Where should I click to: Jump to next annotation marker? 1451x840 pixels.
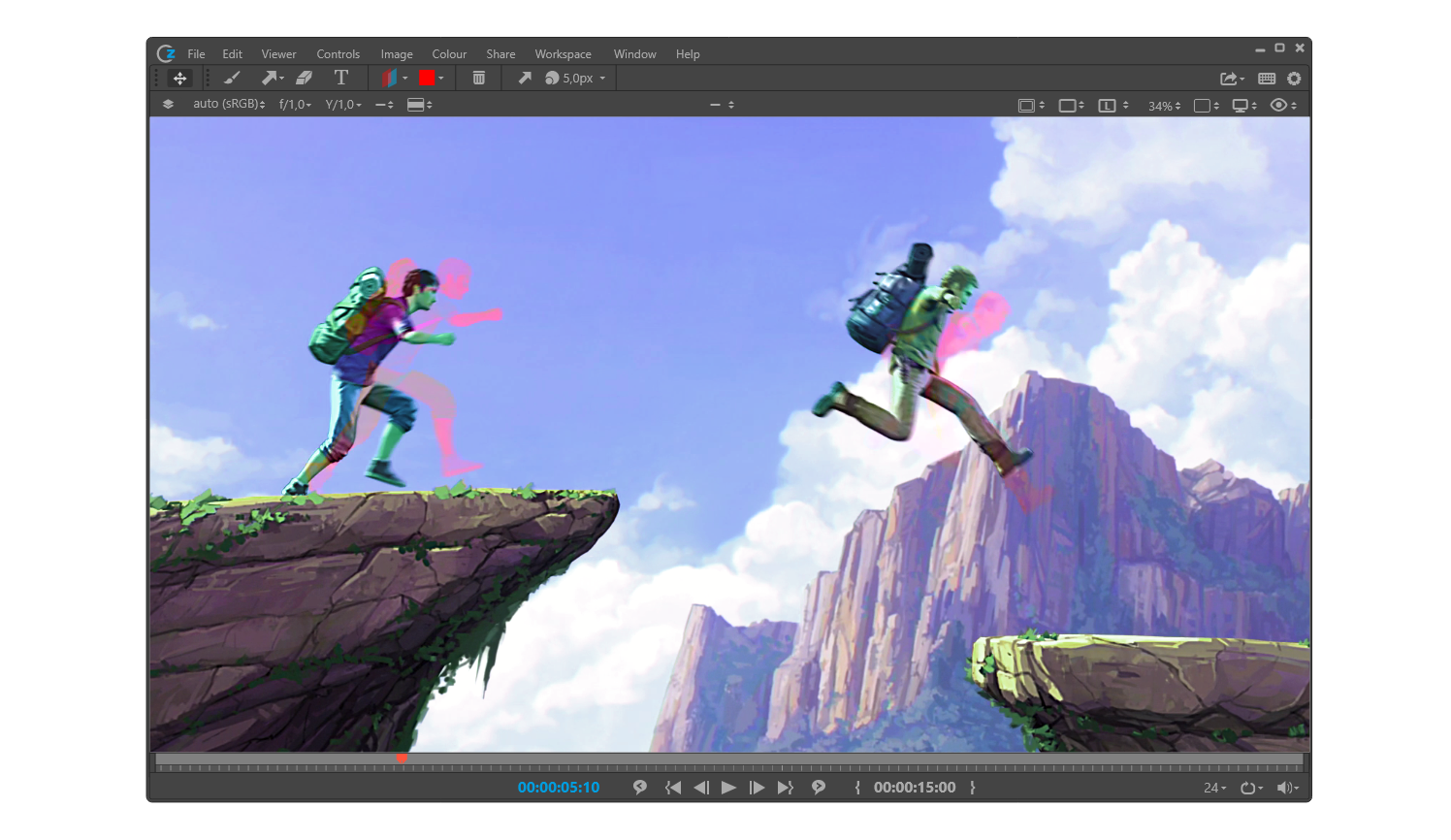819,788
